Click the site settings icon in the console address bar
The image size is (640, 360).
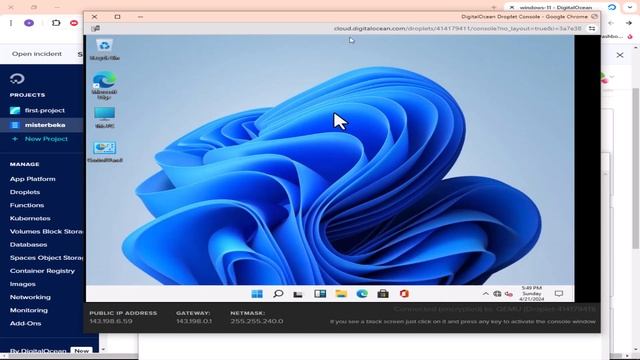point(592,29)
